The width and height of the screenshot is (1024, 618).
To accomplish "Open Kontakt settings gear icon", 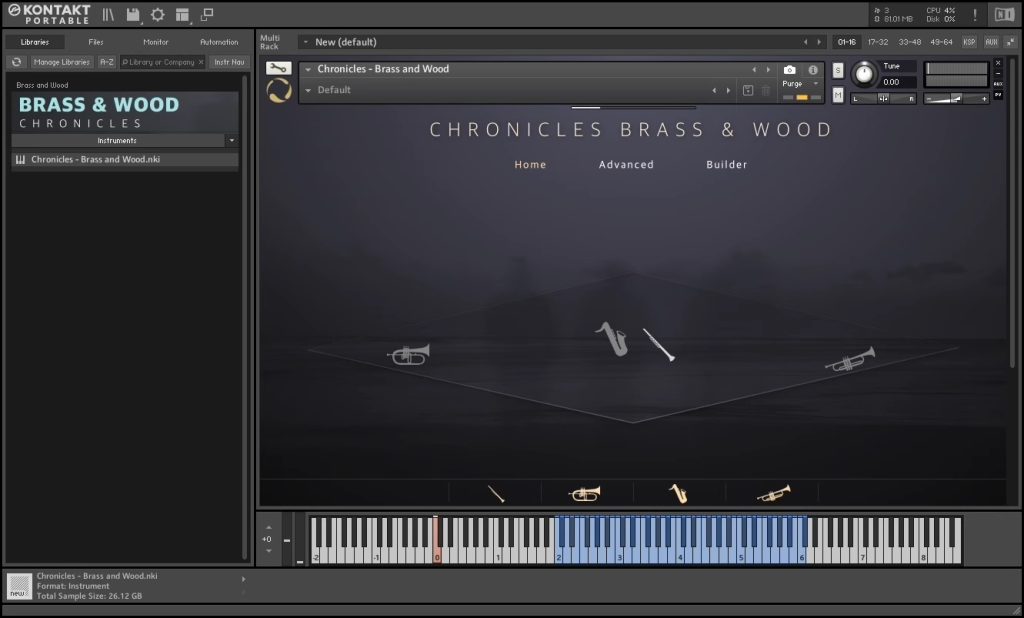I will coord(157,14).
